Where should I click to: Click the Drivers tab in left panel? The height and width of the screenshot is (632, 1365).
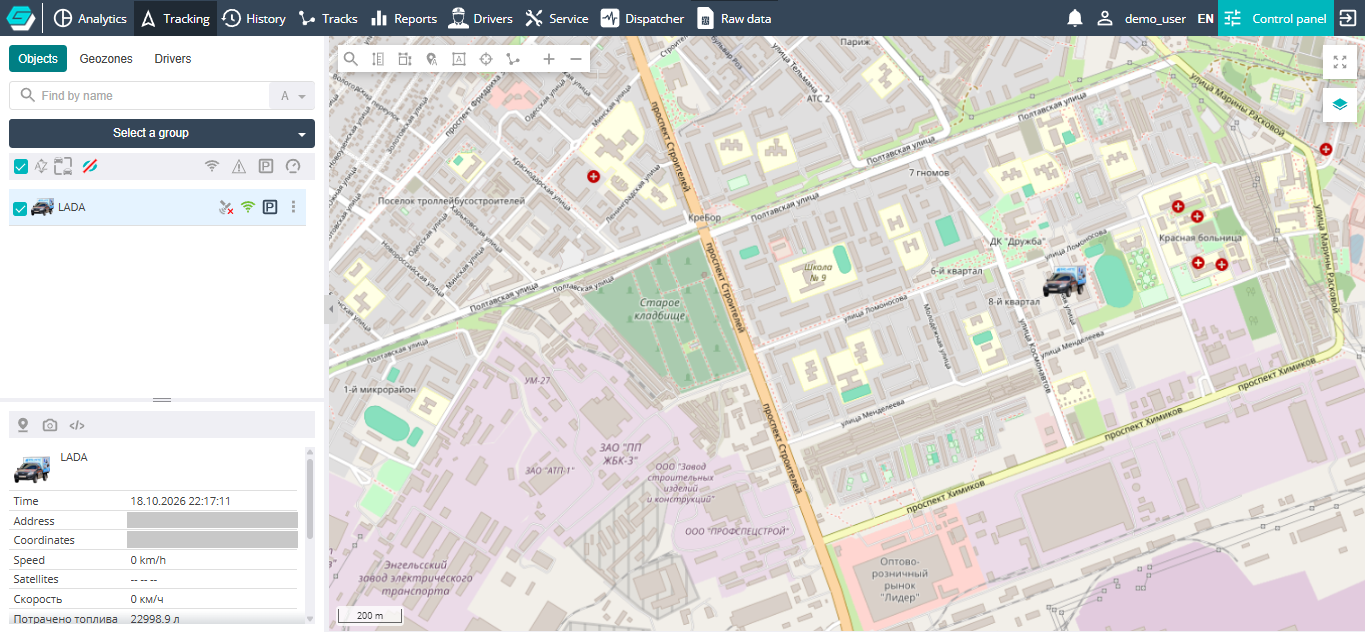click(x=173, y=59)
